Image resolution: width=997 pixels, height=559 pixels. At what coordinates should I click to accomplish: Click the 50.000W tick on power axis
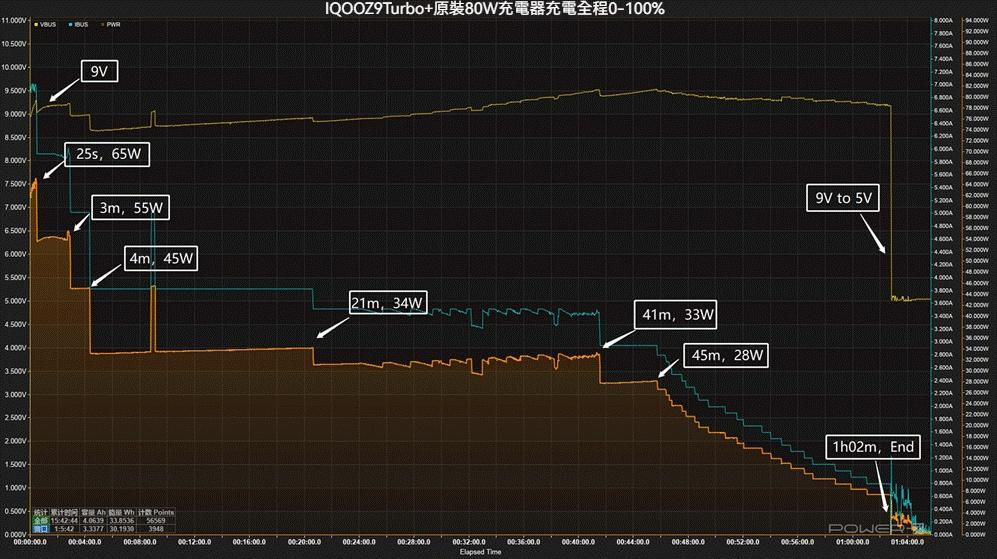point(977,261)
